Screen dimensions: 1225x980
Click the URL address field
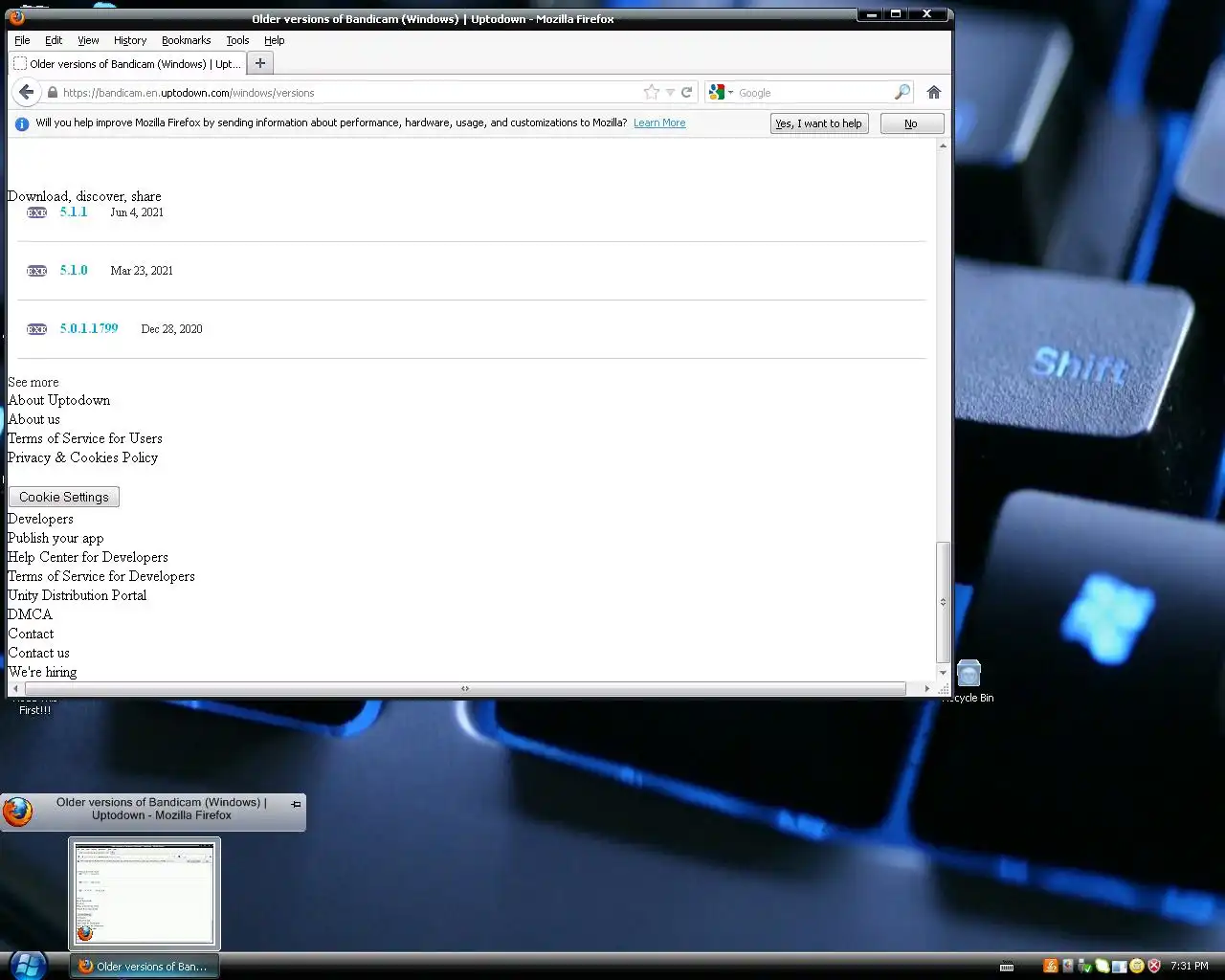(x=351, y=93)
